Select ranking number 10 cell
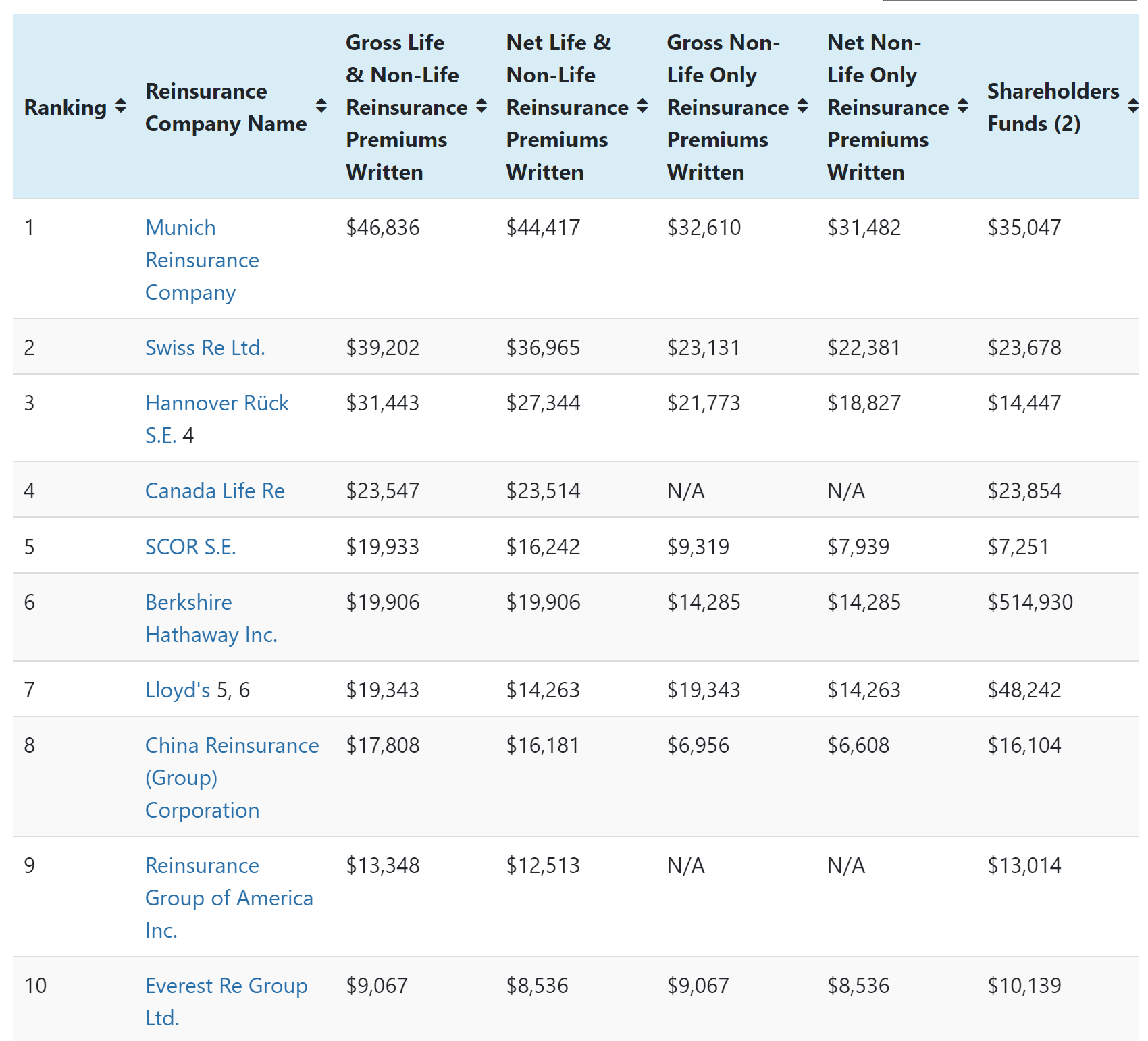Viewport: 1148px width, 1041px height. tap(36, 986)
